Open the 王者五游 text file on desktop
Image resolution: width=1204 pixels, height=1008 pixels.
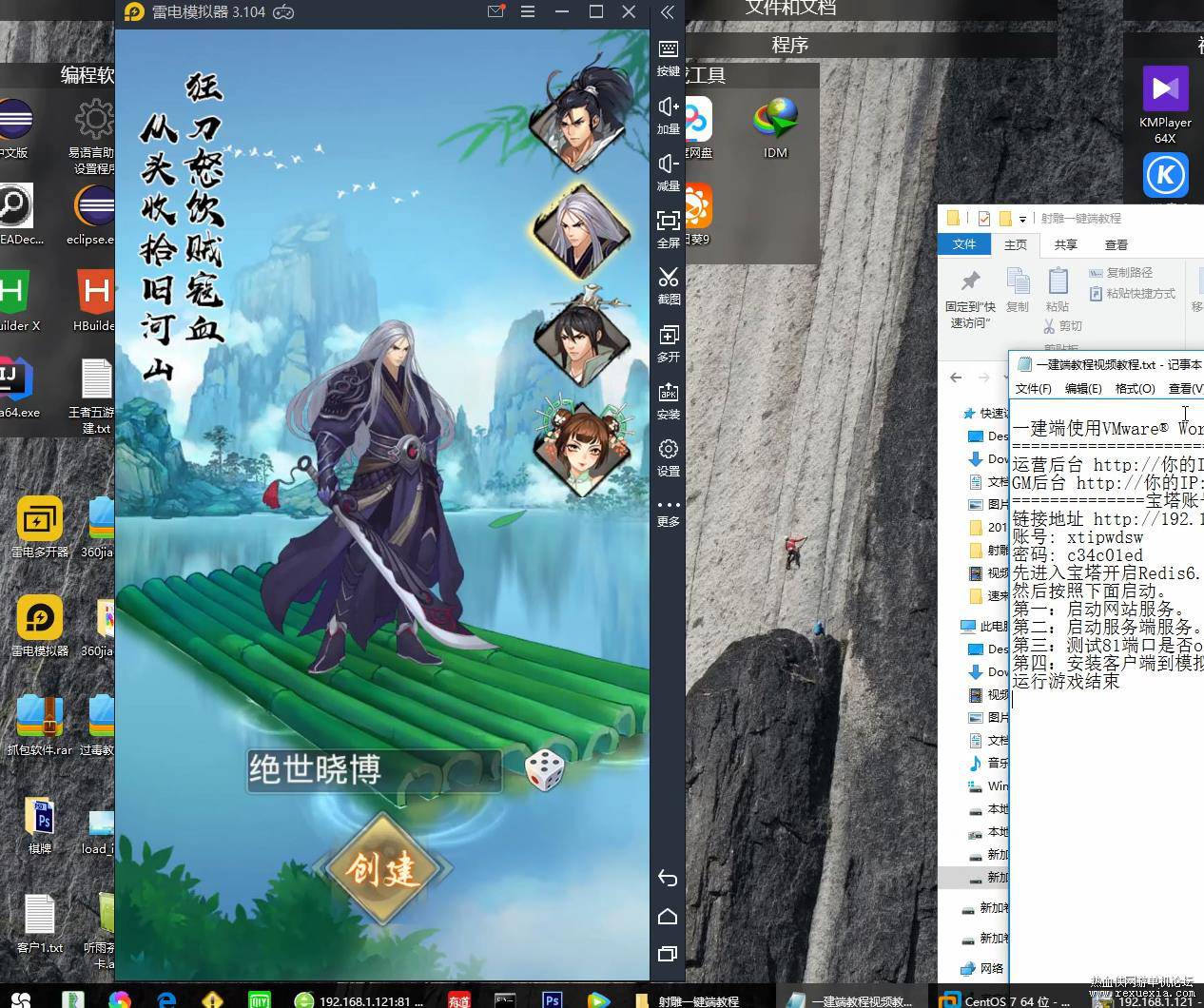click(x=93, y=397)
